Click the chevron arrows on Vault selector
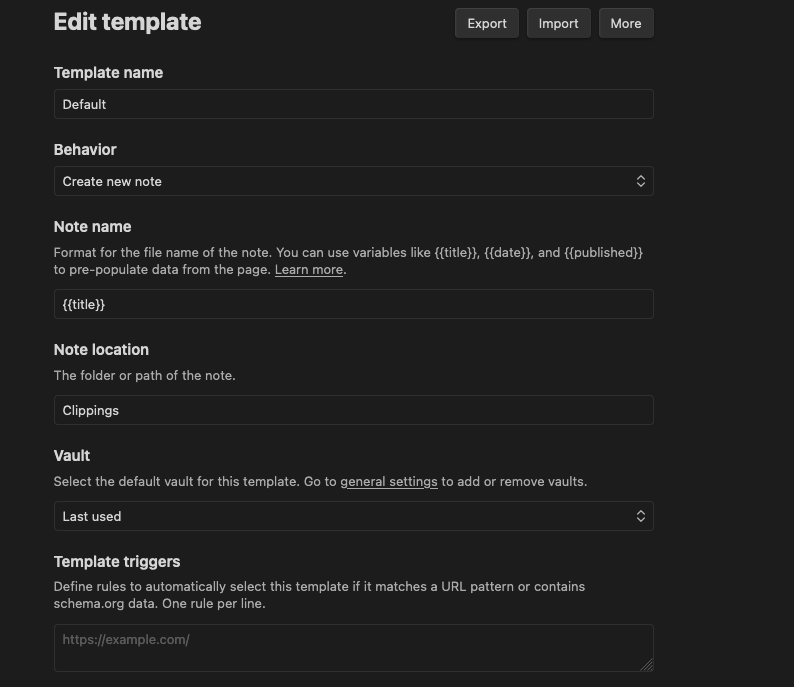The height and width of the screenshot is (687, 794). pyautogui.click(x=641, y=516)
